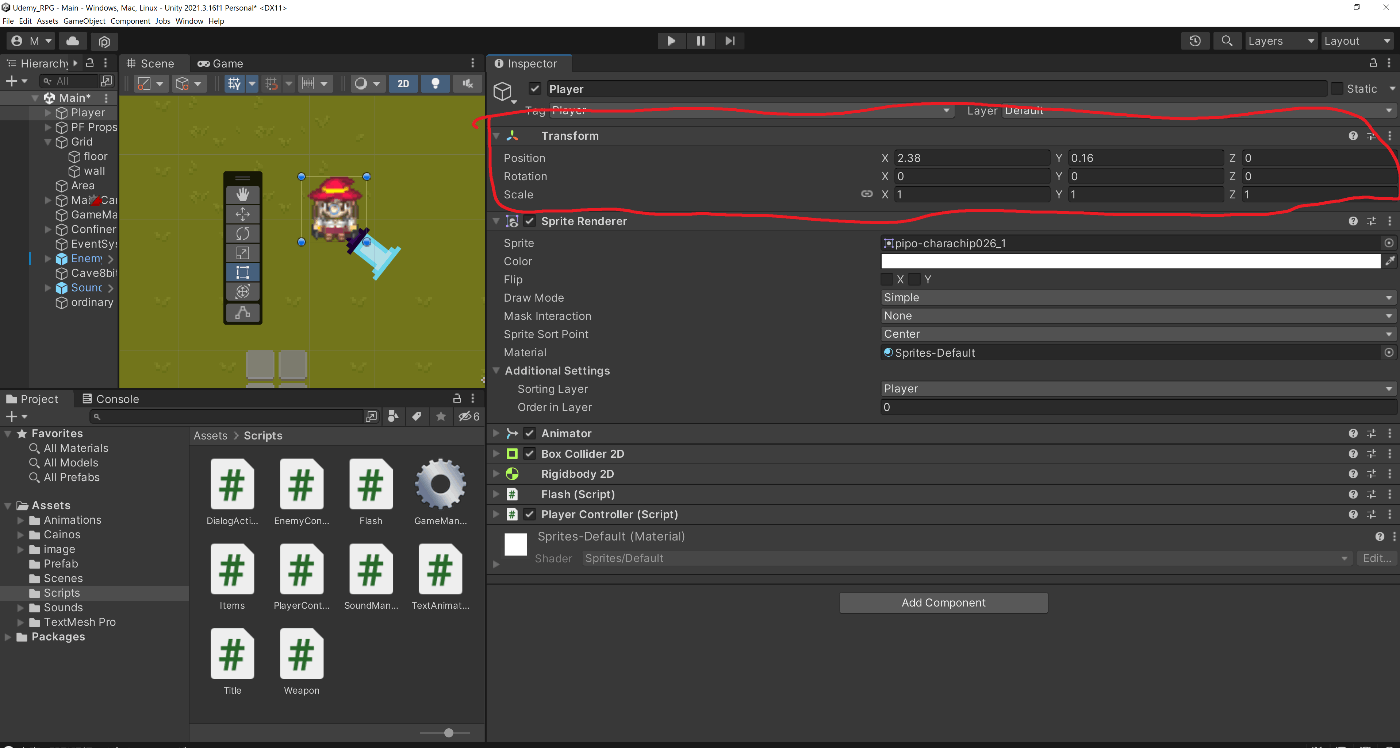This screenshot has width=1400, height=748.
Task: Switch to the Game tab
Action: click(220, 63)
